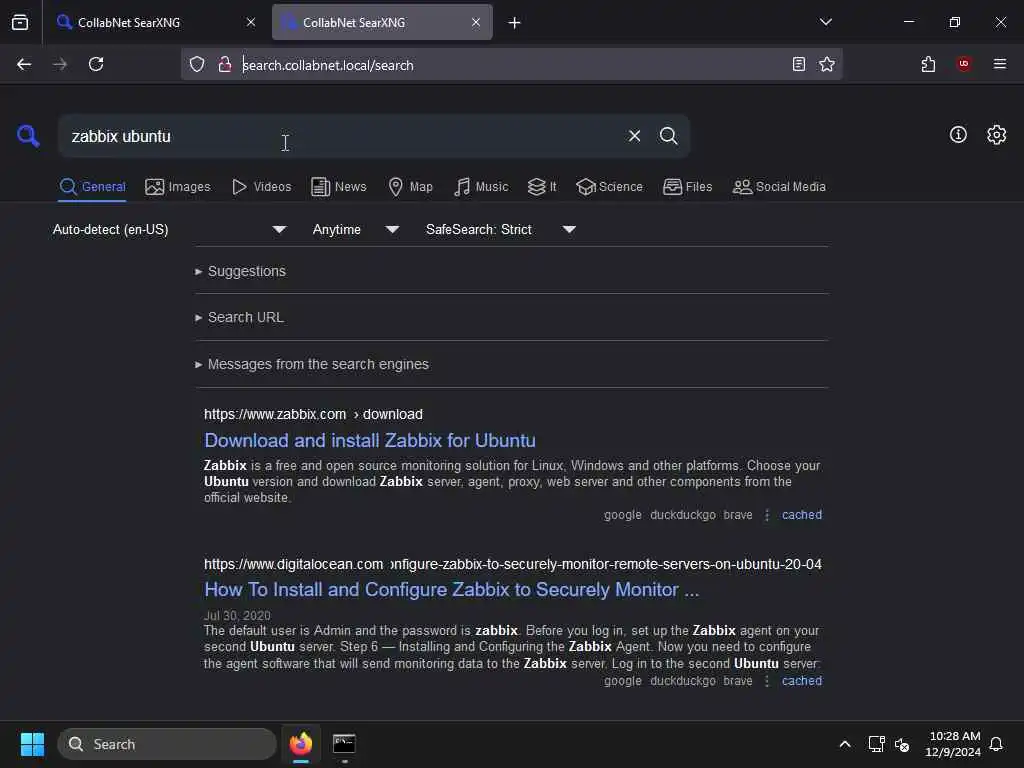The height and width of the screenshot is (768, 1024).
Task: Select the News category tab
Action: coord(338,187)
